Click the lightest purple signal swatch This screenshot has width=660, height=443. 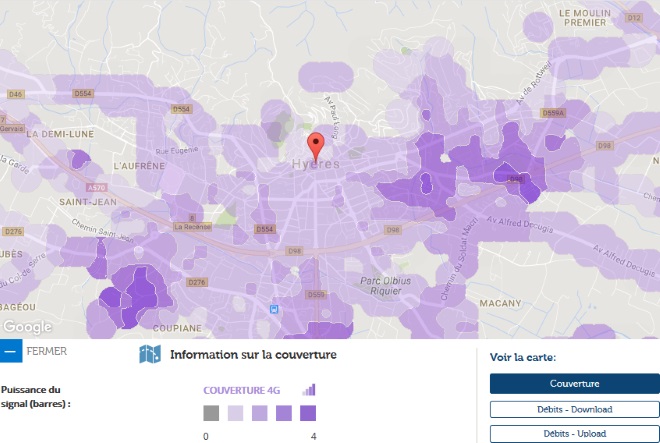pos(235,413)
